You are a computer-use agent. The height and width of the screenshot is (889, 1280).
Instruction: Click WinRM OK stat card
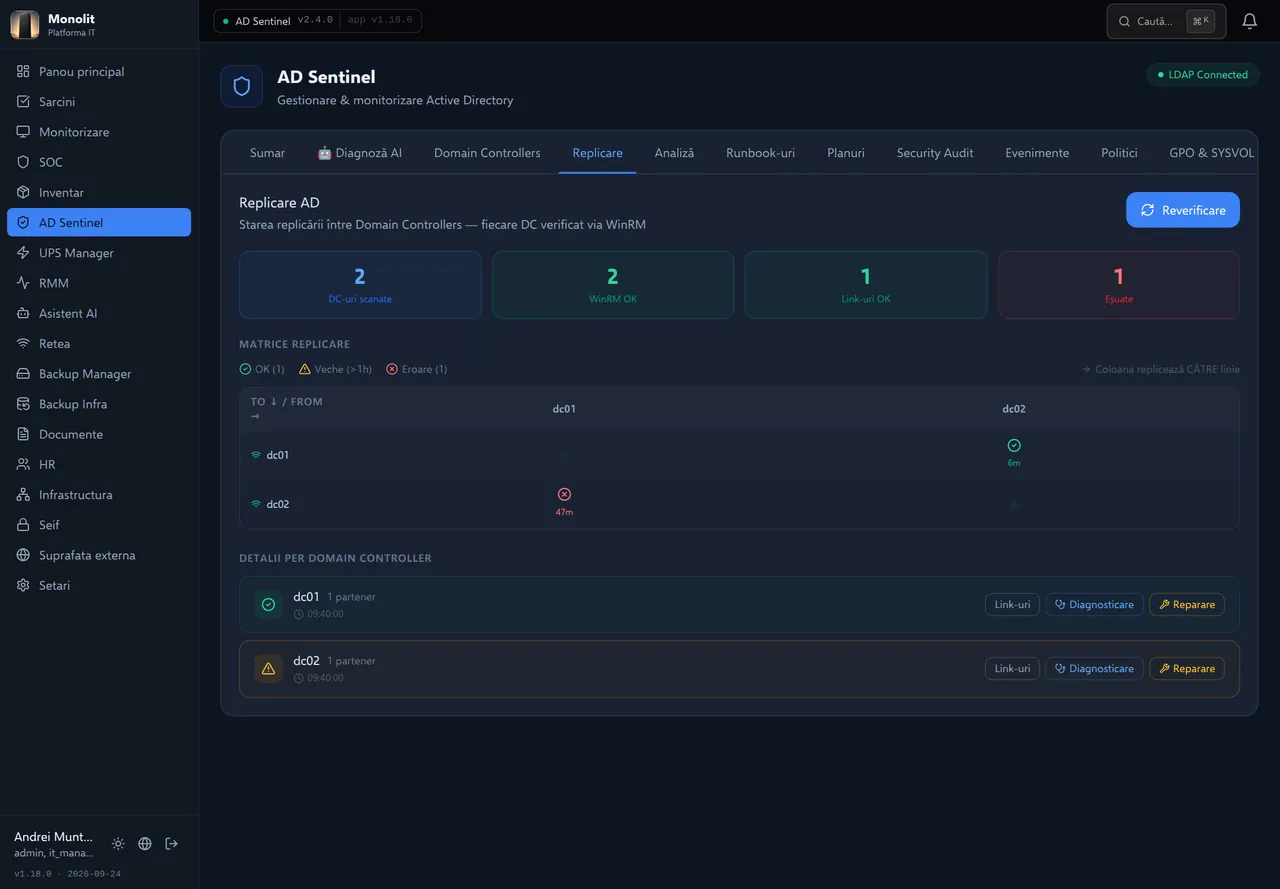click(613, 285)
